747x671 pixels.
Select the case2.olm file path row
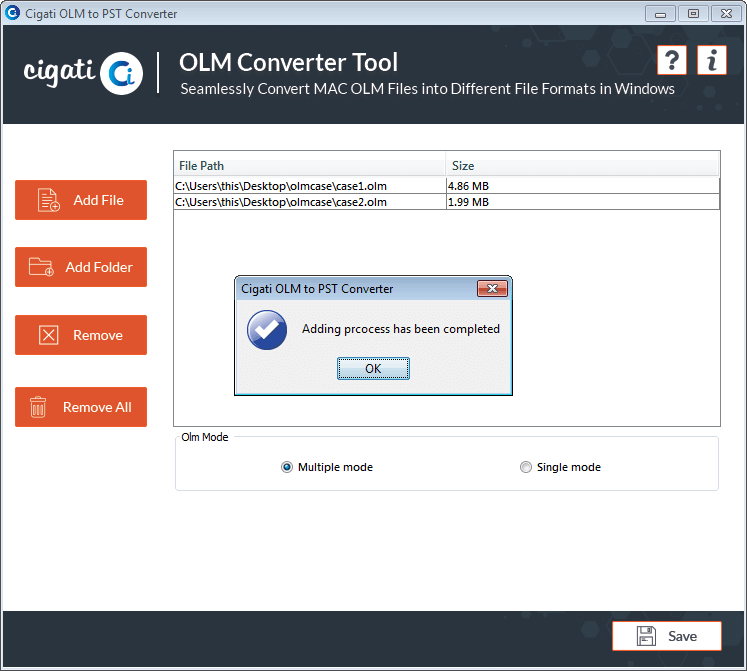(310, 202)
